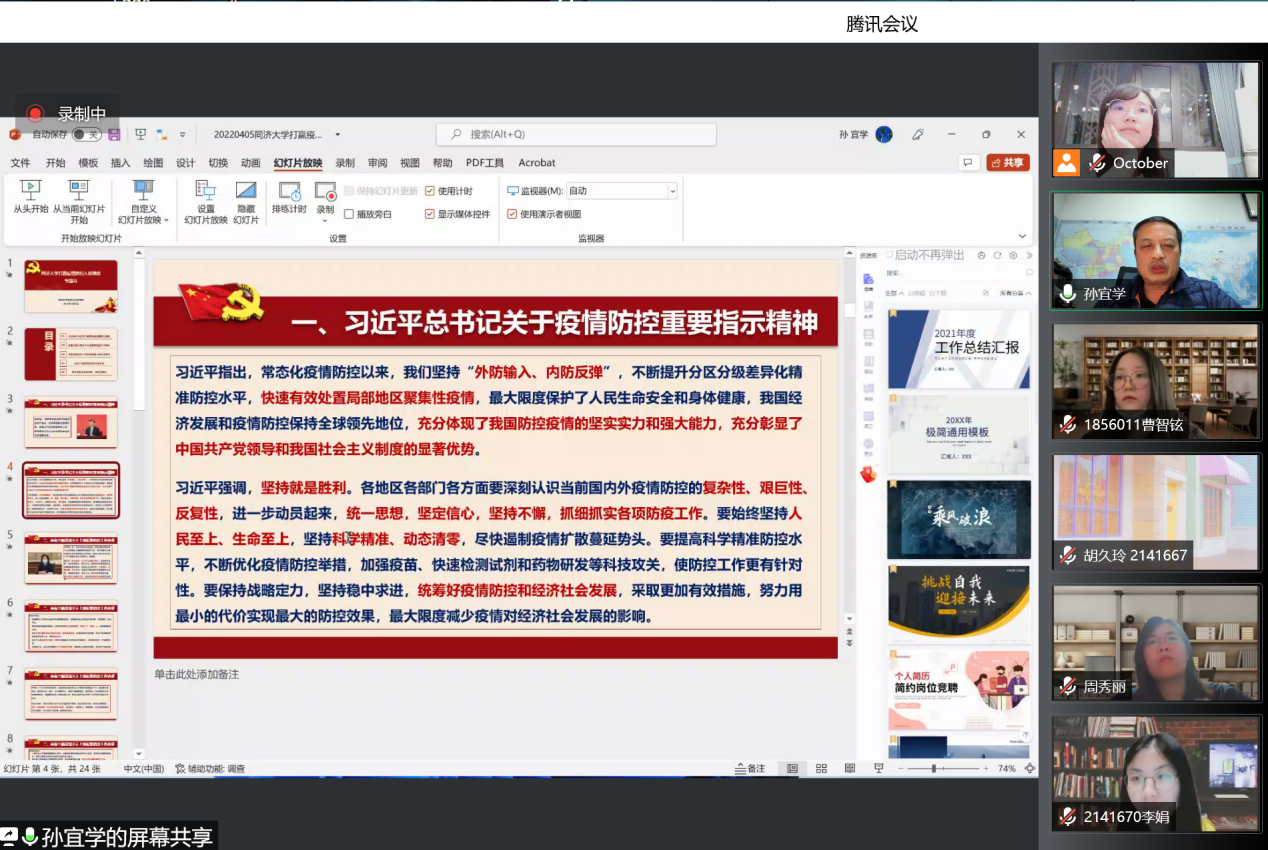Image resolution: width=1268 pixels, height=850 pixels.
Task: Toggle AutoSave (自动保存) switch
Action: click(88, 134)
